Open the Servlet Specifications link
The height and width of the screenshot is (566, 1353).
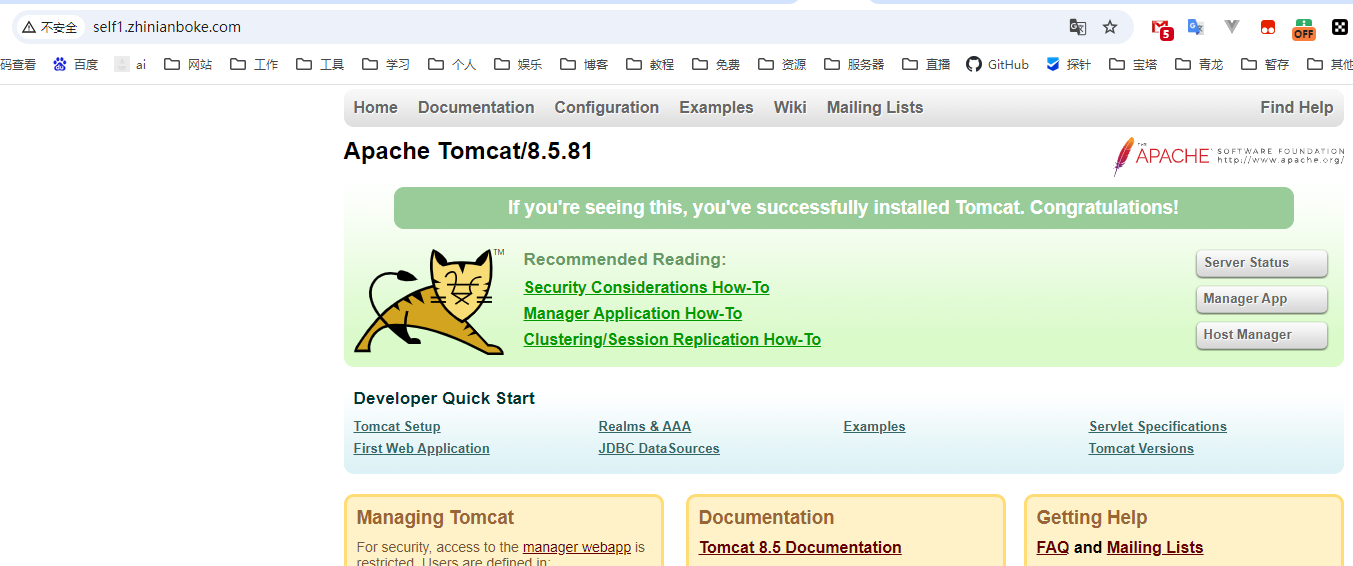pos(1158,426)
